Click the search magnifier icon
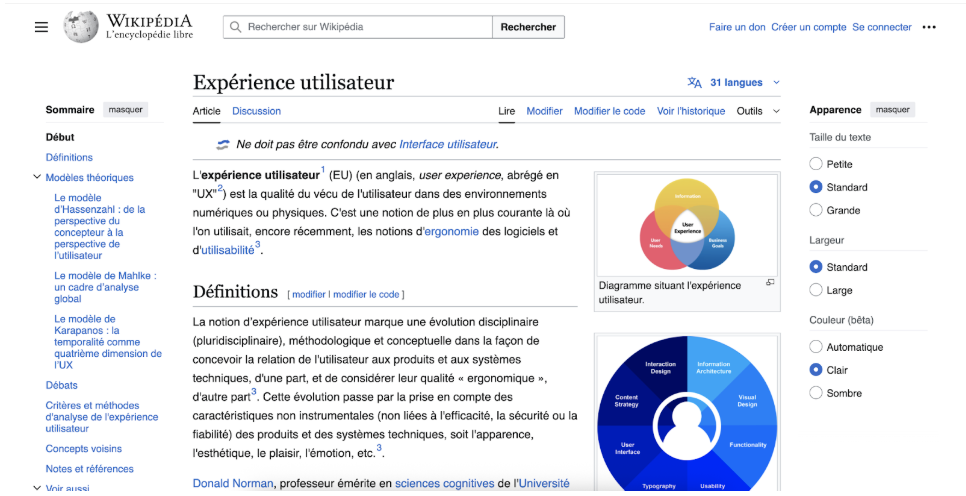This screenshot has height=496, width=966. 235,27
